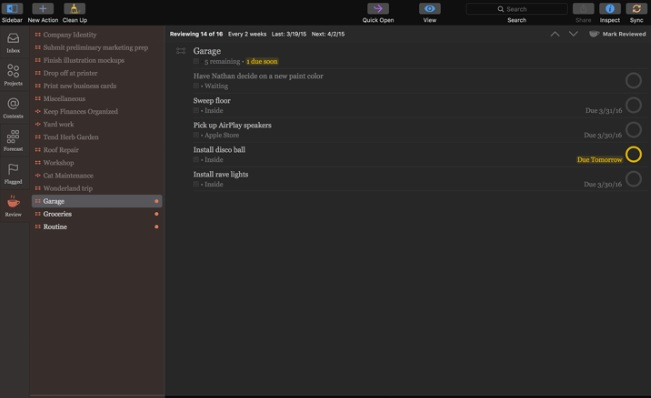
Task: Click the 'Every 2 weeks' review interval
Action: [247, 34]
